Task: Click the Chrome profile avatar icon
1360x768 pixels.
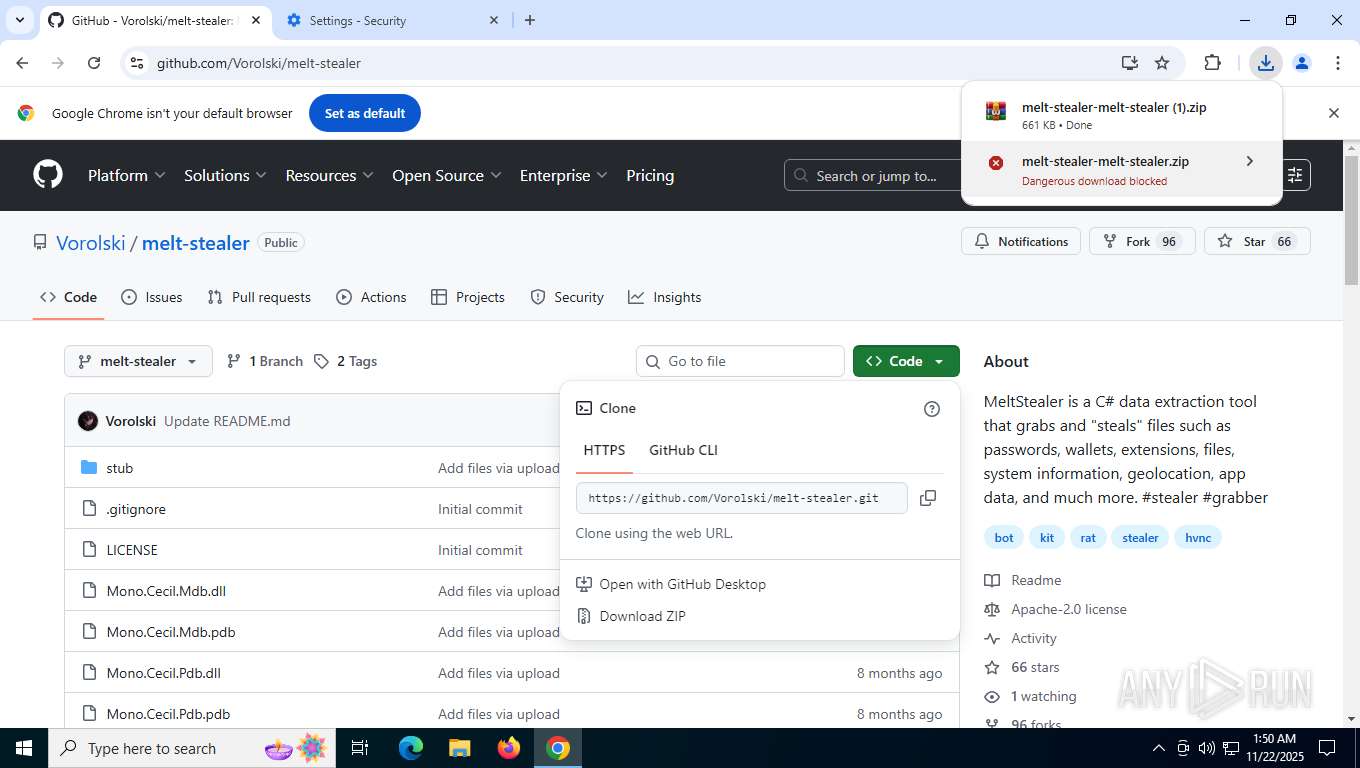Action: [x=1302, y=63]
